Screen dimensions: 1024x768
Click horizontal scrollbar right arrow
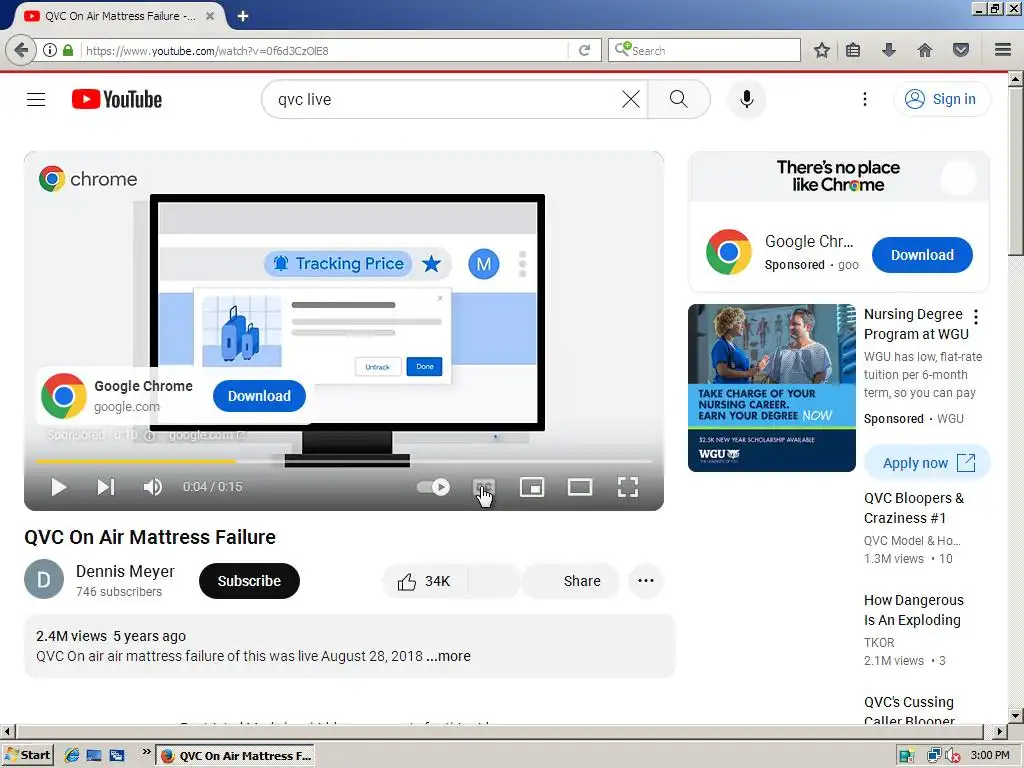(1000, 731)
